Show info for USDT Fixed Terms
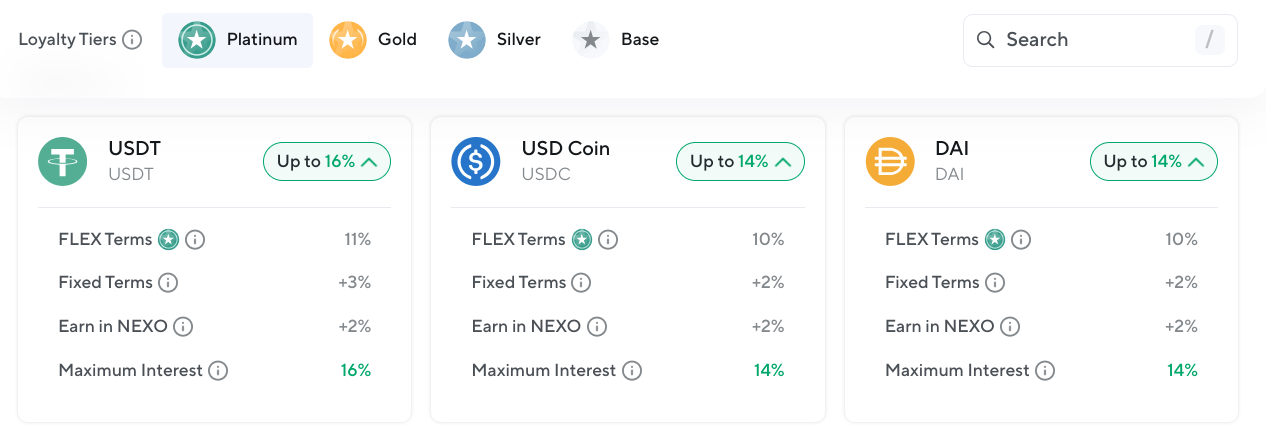 click(168, 283)
